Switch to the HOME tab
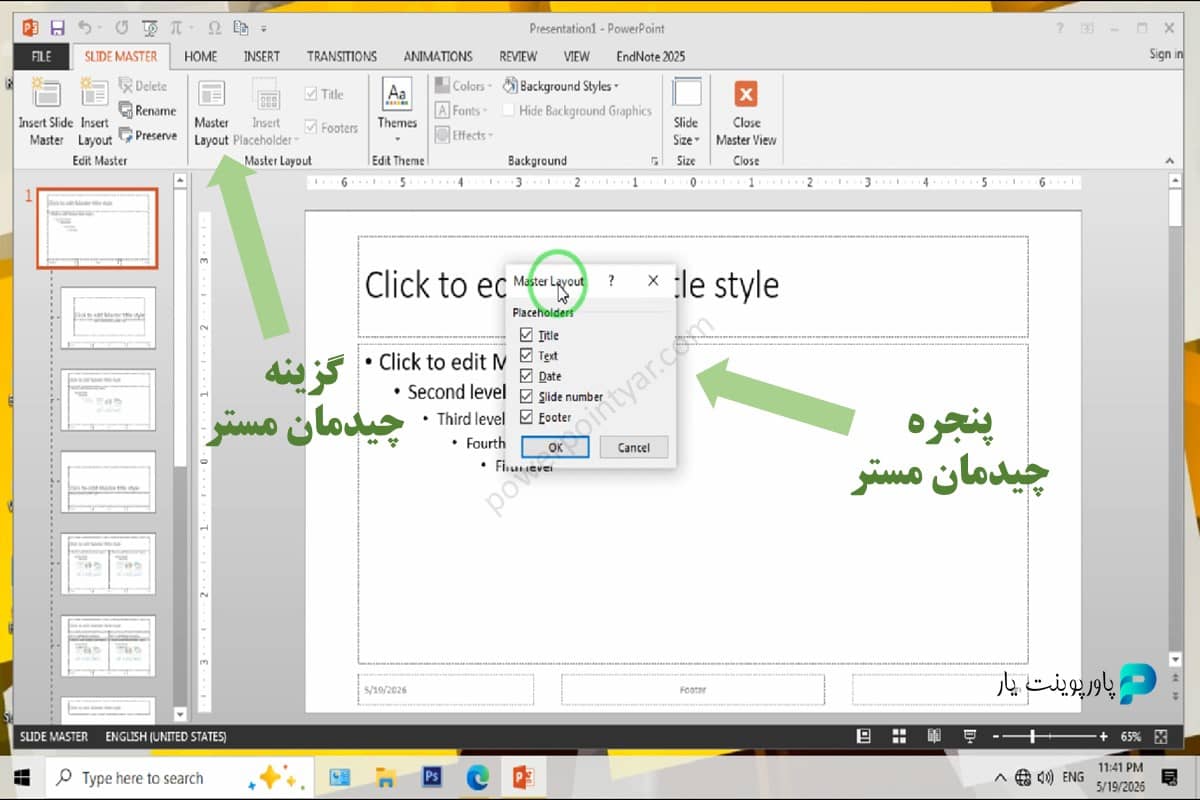 pos(201,56)
